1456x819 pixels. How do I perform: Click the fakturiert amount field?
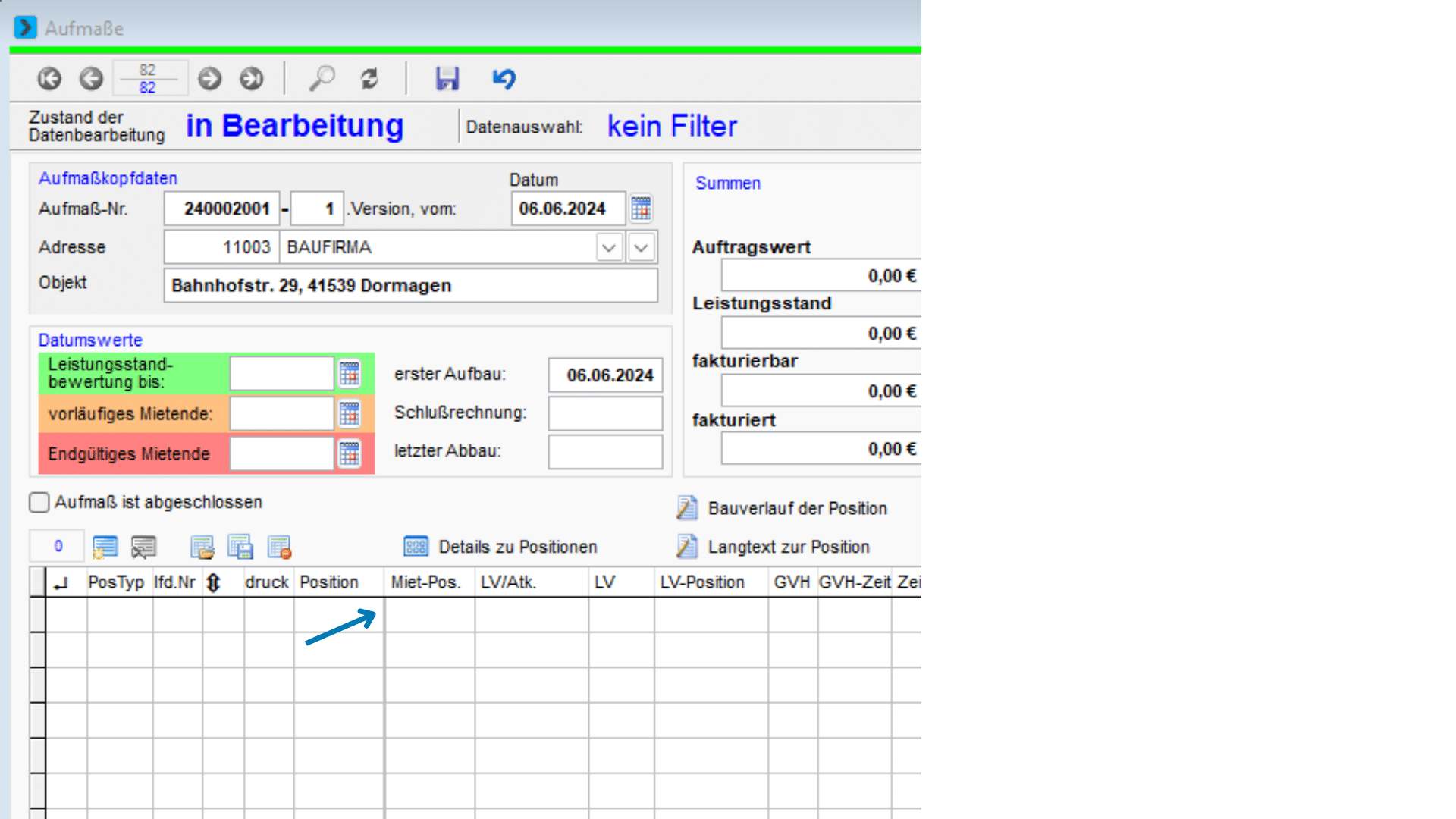[x=821, y=449]
